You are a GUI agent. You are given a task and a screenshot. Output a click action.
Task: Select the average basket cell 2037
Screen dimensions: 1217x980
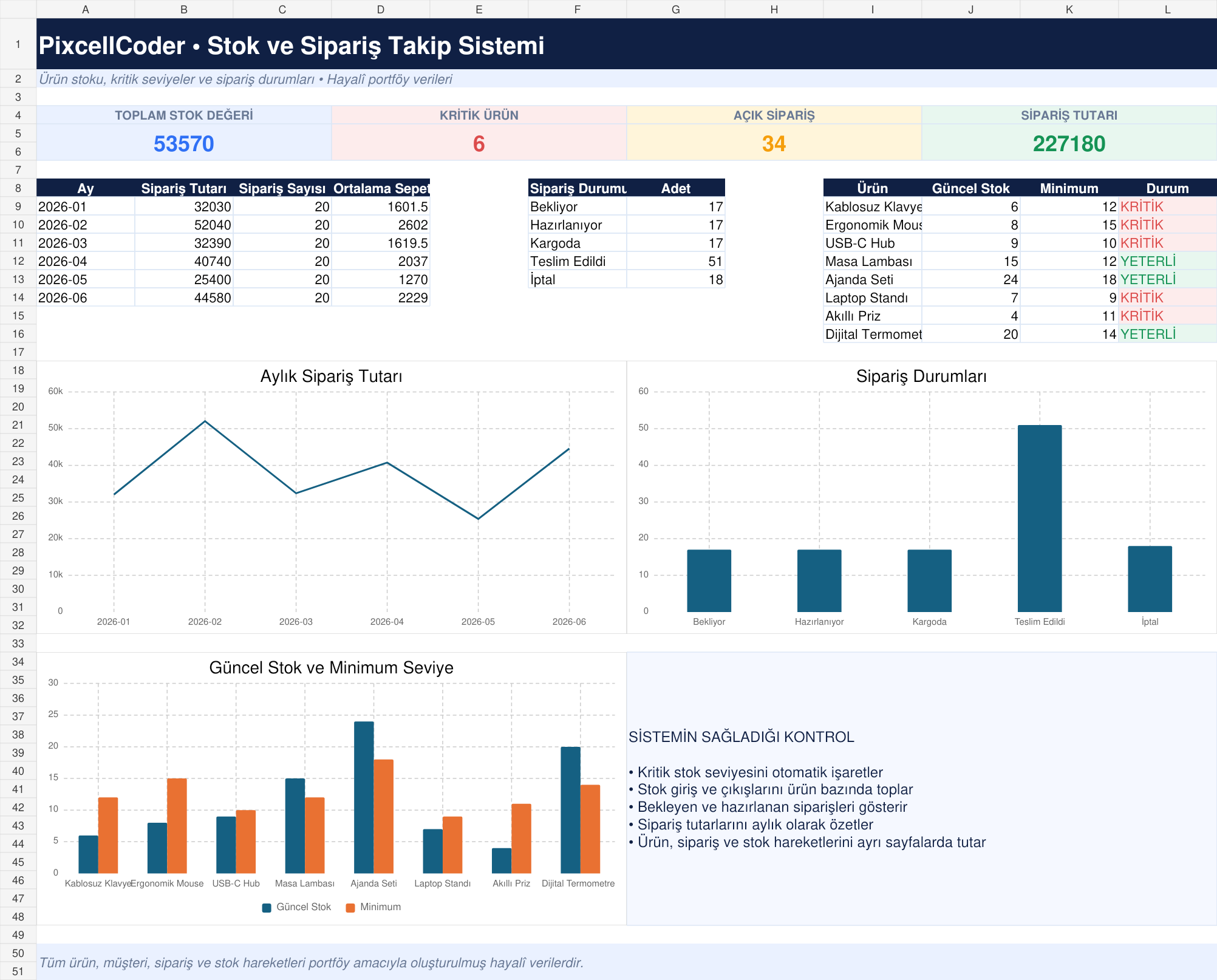click(381, 261)
